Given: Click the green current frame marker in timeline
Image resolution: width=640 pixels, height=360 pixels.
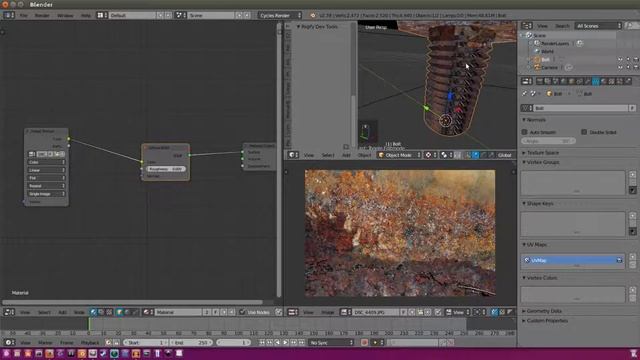Looking at the screenshot, I should [89, 324].
